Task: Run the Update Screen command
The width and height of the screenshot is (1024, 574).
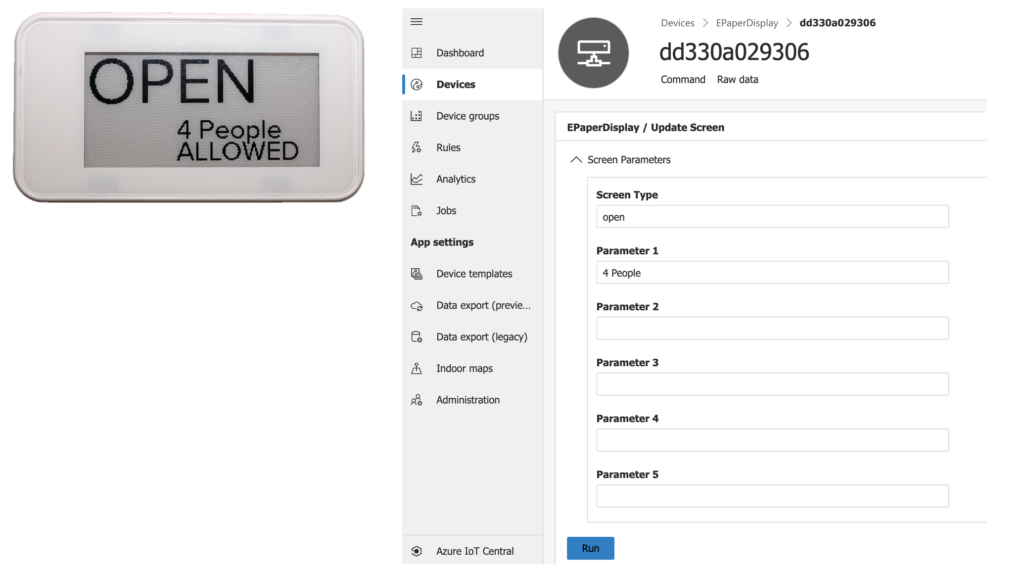Action: click(590, 549)
